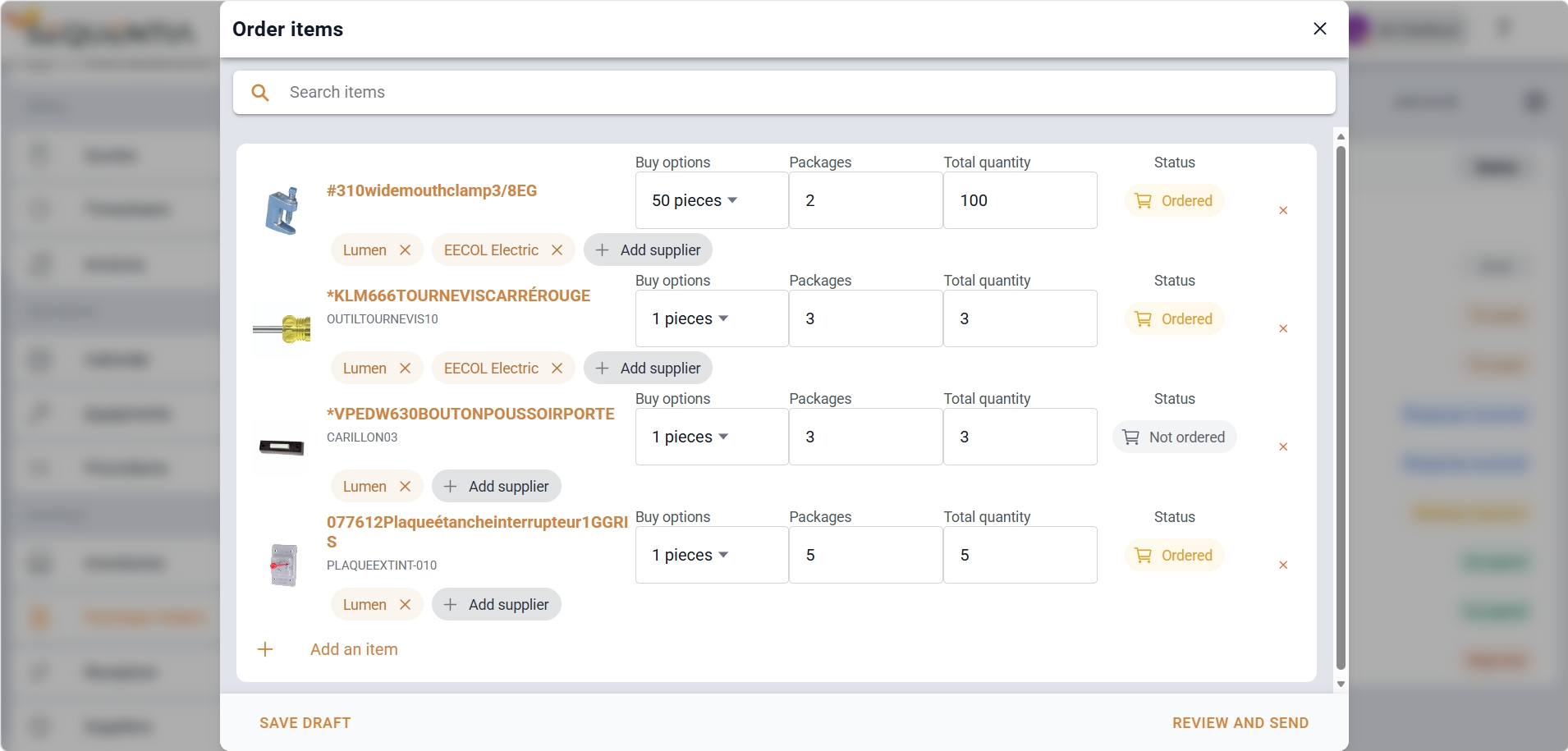This screenshot has height=751, width=1568.
Task: Click the scrollbar down arrow
Action: [x=1341, y=684]
